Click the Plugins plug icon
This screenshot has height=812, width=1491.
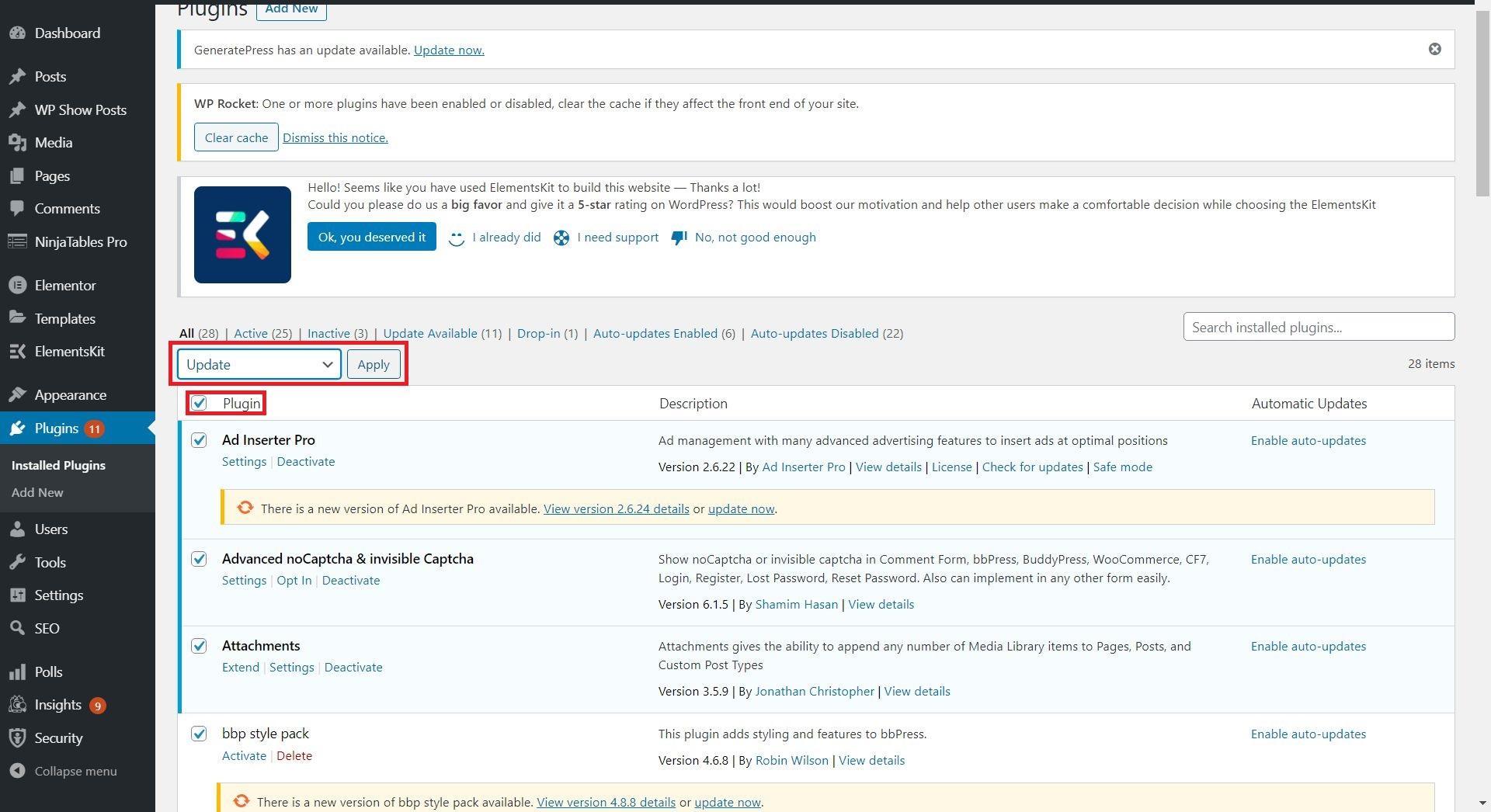pos(17,429)
